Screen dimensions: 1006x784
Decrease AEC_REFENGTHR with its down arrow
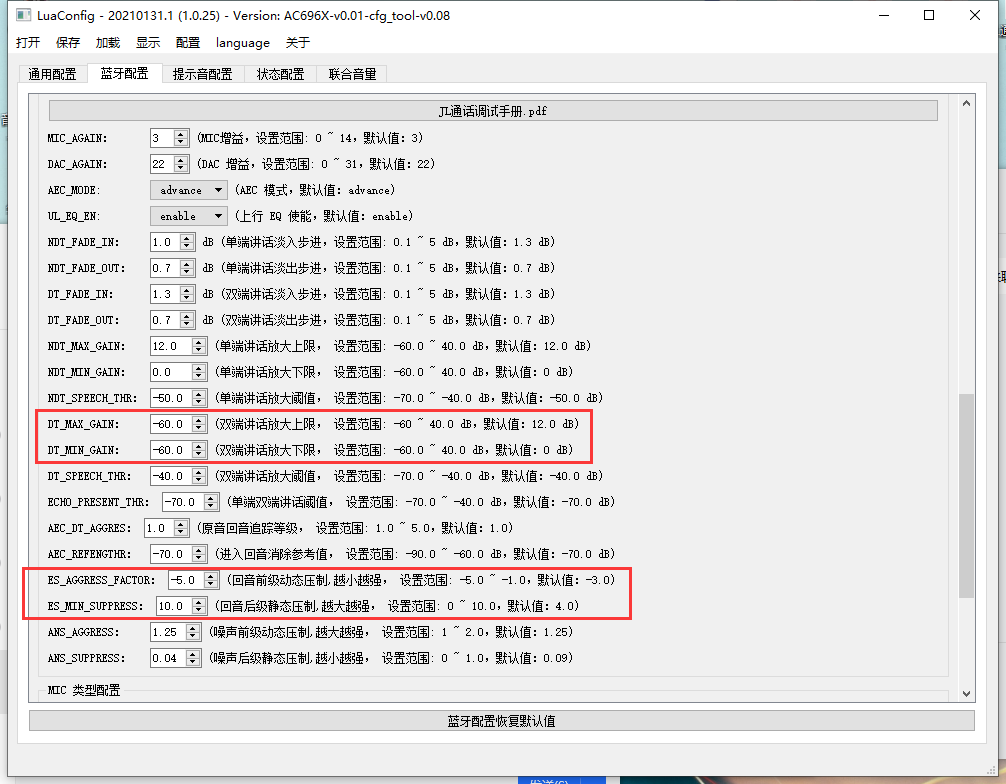(199, 558)
